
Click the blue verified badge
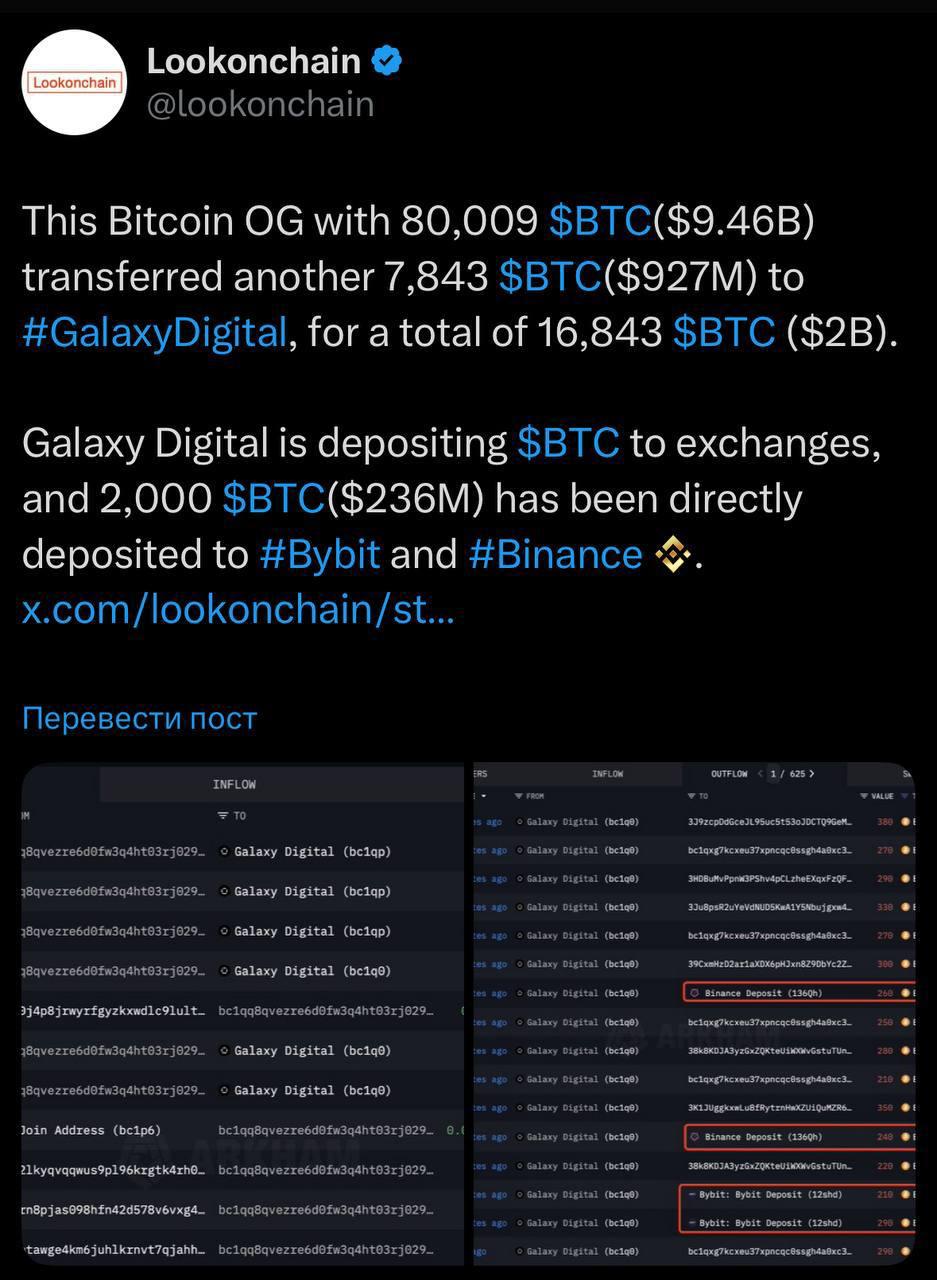387,61
